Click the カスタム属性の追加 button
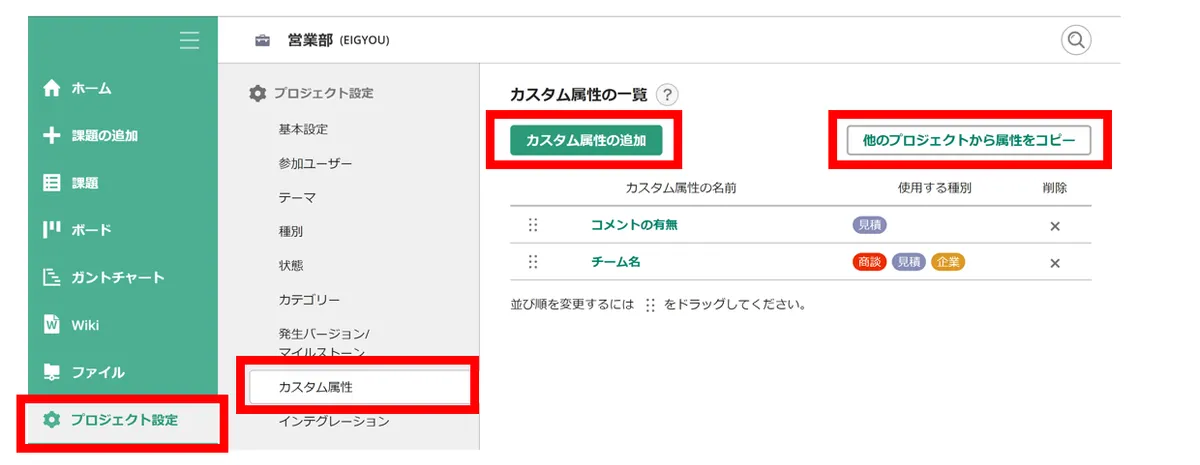 click(x=585, y=141)
